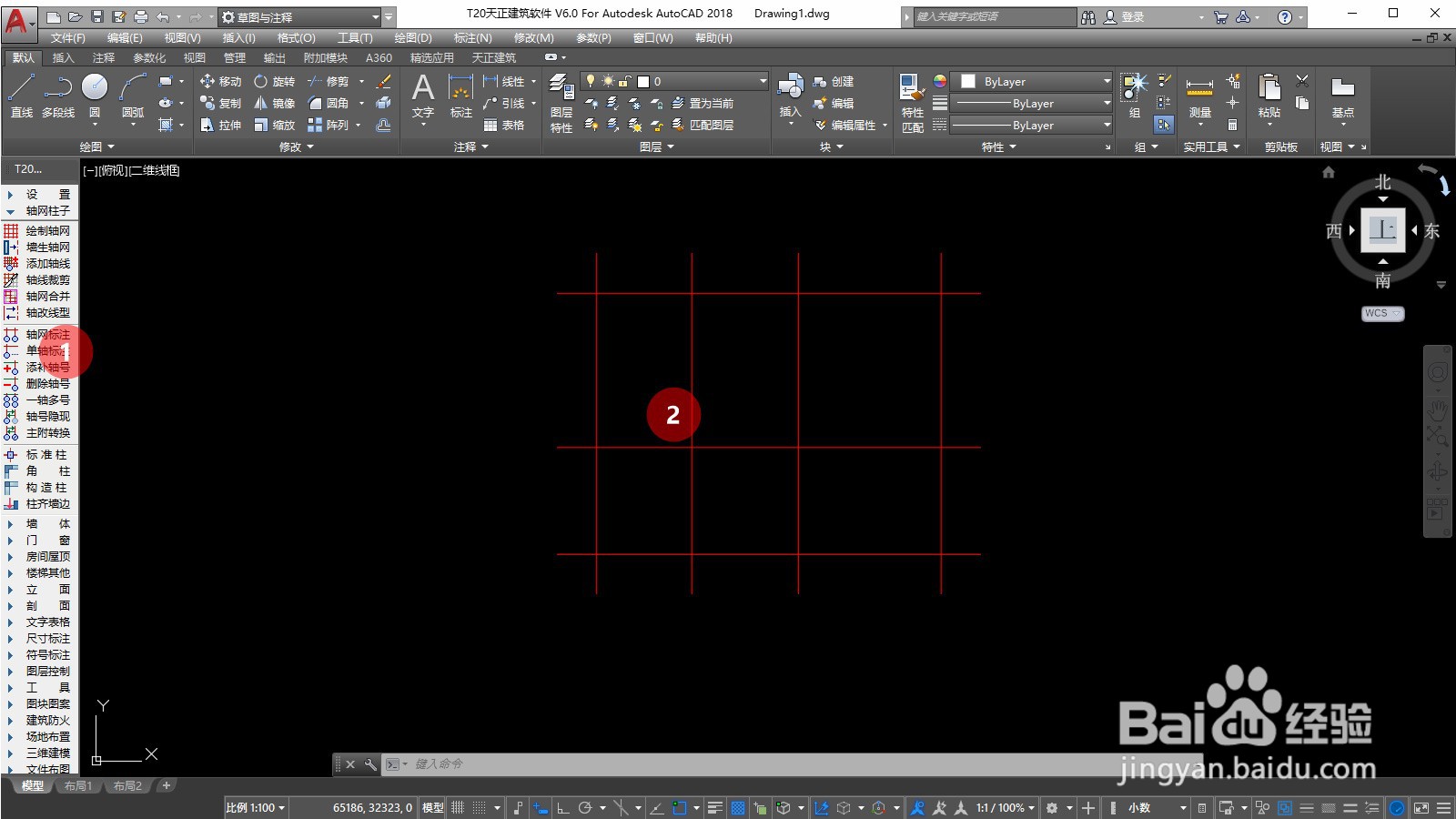Open the workspace 草图与注释 dropdown
Screen dimensions: 1456x819
tap(300, 17)
